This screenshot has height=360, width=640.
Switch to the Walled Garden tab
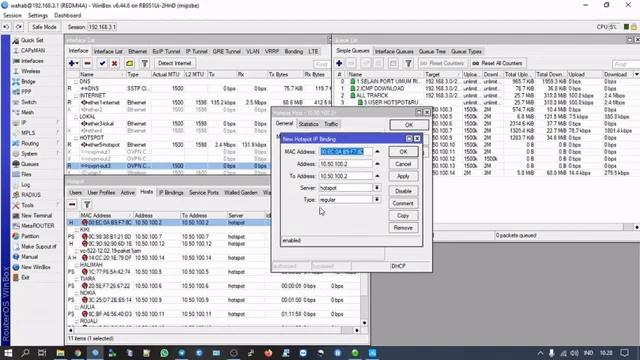click(x=241, y=192)
